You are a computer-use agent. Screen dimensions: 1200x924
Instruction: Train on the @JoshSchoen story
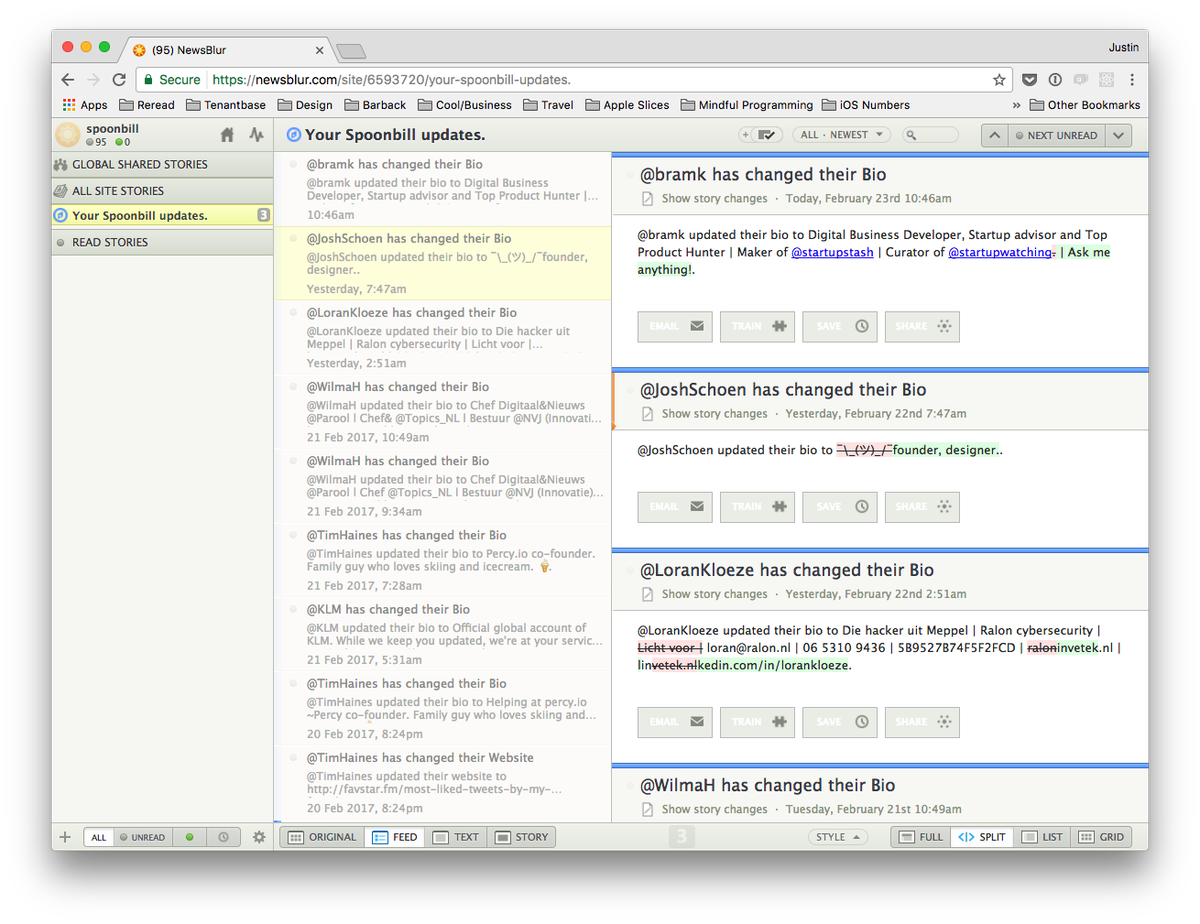(757, 507)
